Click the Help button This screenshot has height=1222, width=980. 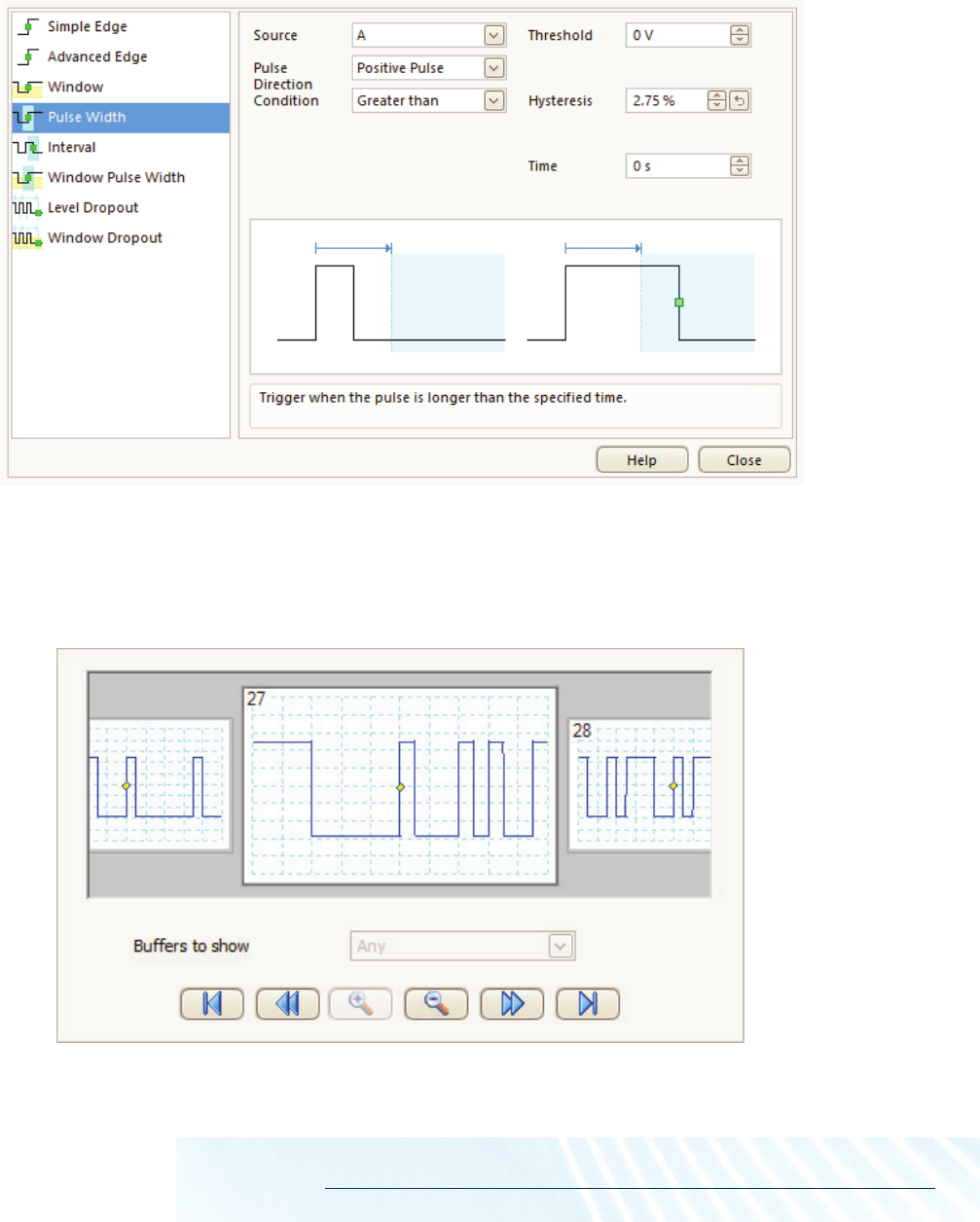tap(642, 460)
